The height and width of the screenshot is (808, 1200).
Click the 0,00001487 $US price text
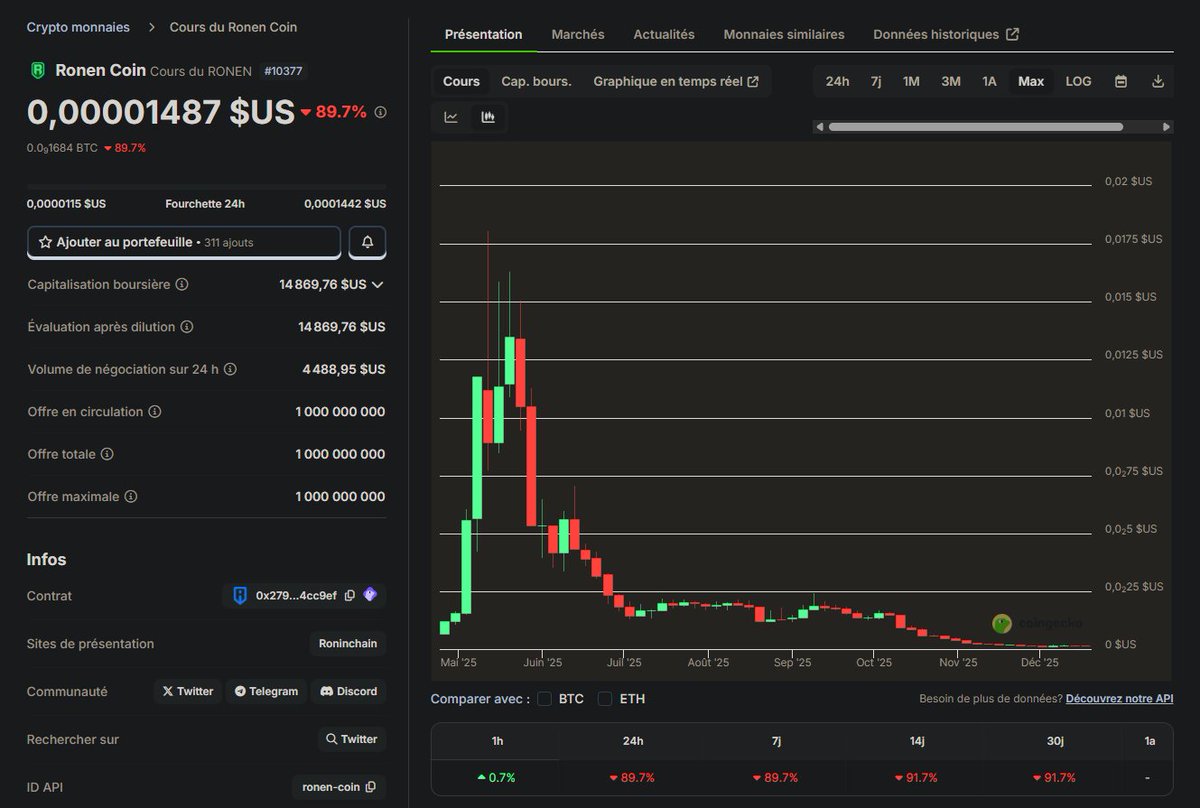[161, 112]
